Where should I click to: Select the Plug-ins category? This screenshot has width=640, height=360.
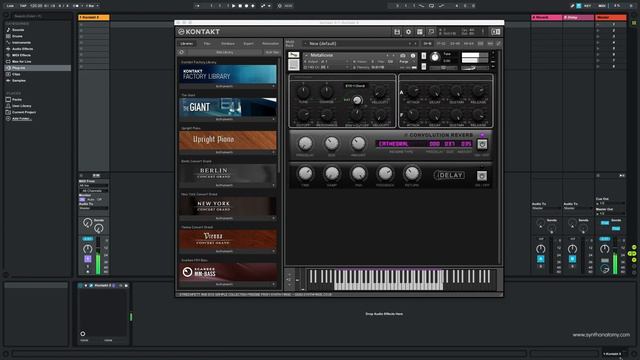pos(38,68)
